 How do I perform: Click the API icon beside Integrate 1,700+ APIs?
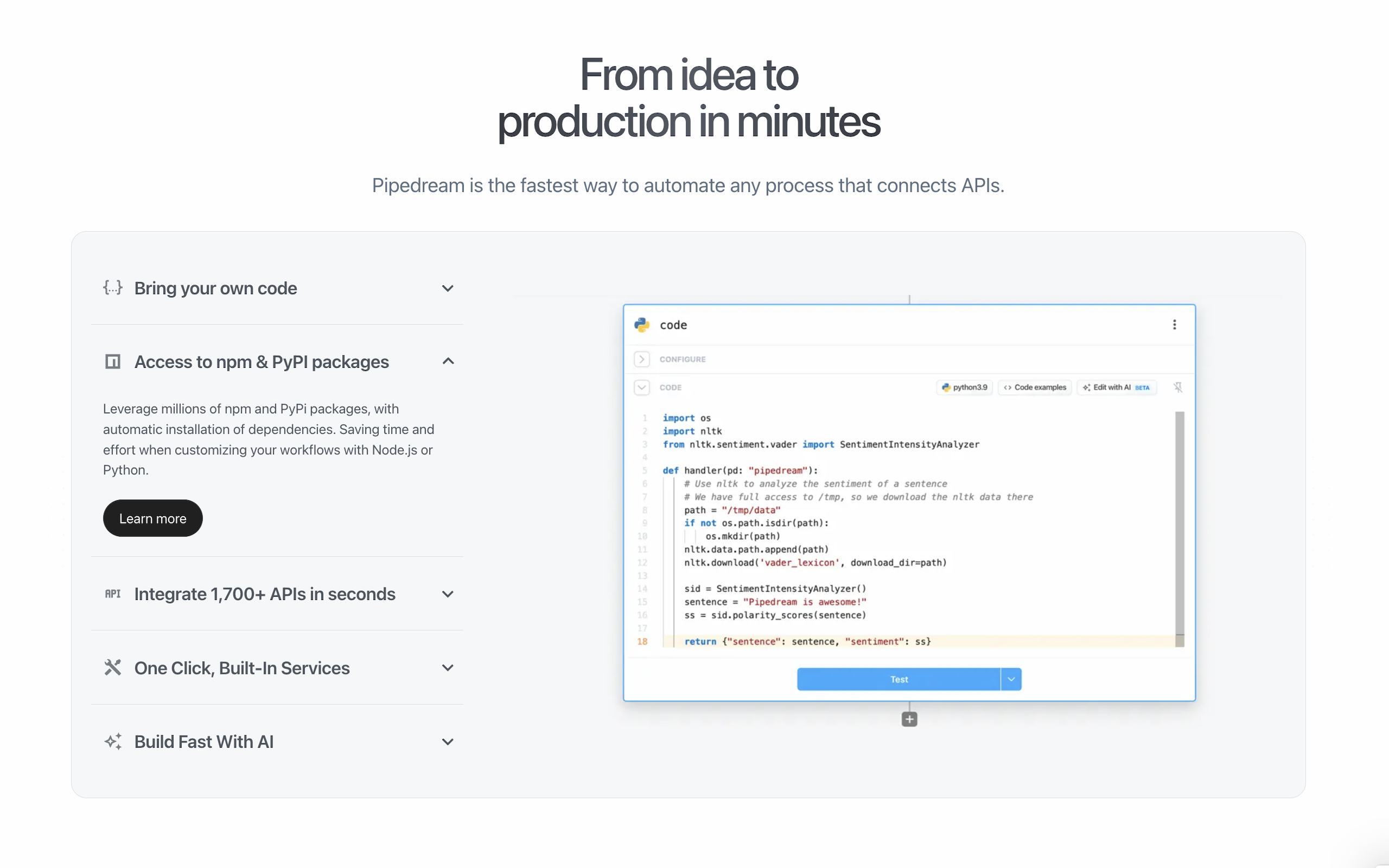[x=112, y=593]
